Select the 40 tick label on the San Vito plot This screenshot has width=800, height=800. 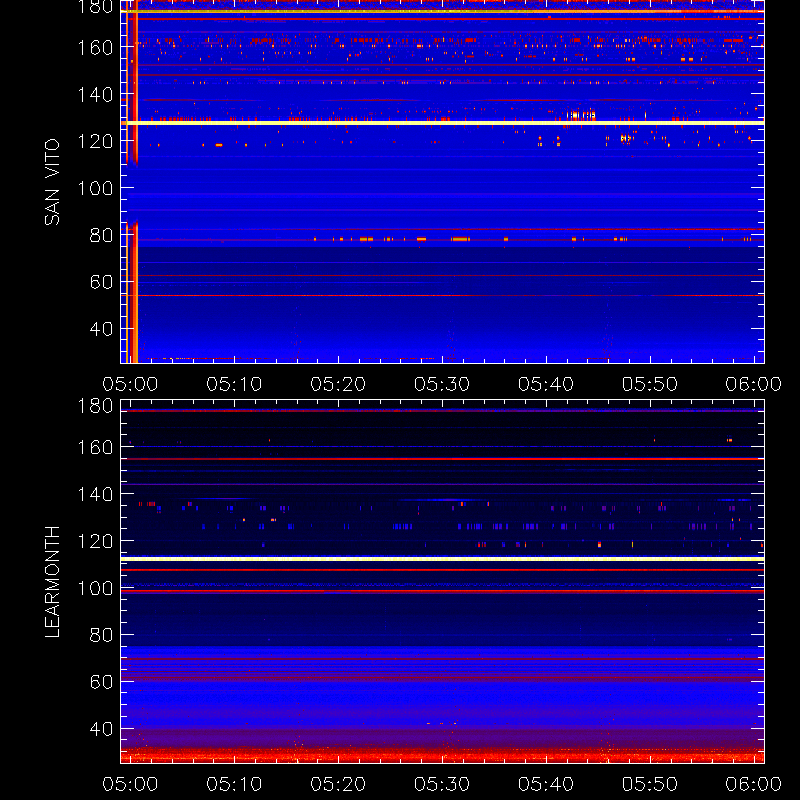coord(101,329)
